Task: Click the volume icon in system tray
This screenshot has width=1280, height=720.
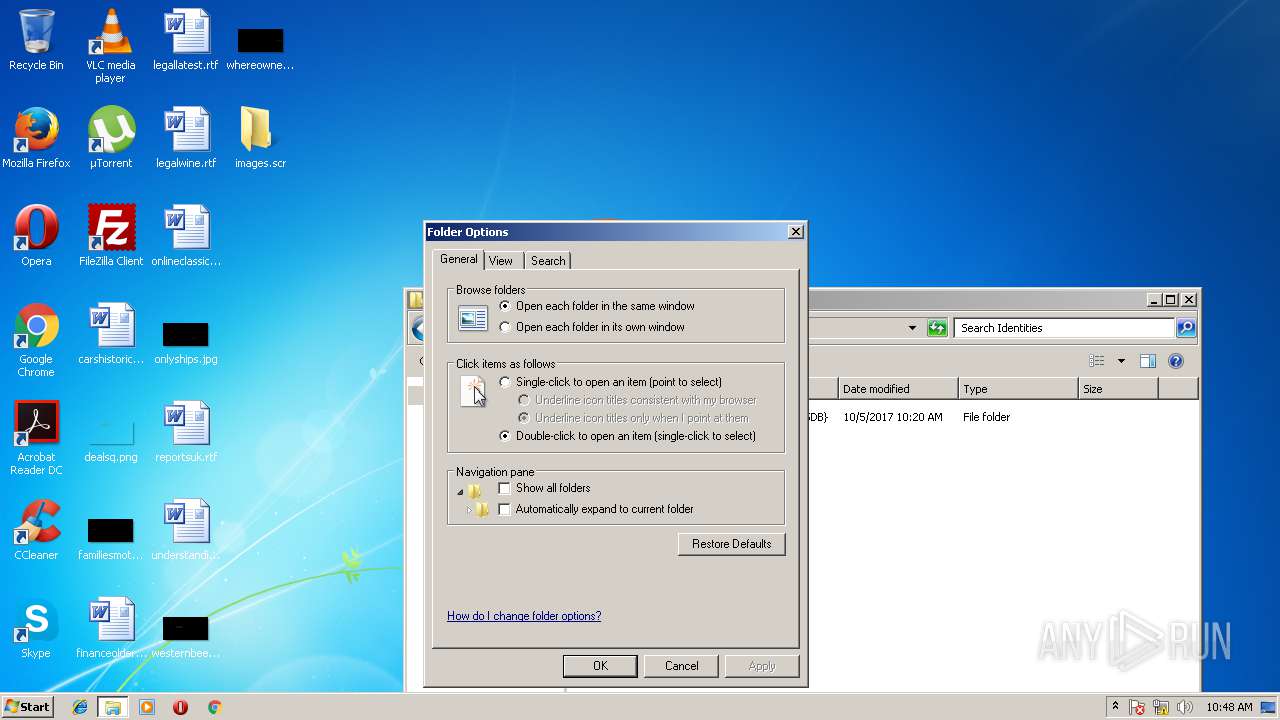Action: pyautogui.click(x=1185, y=707)
